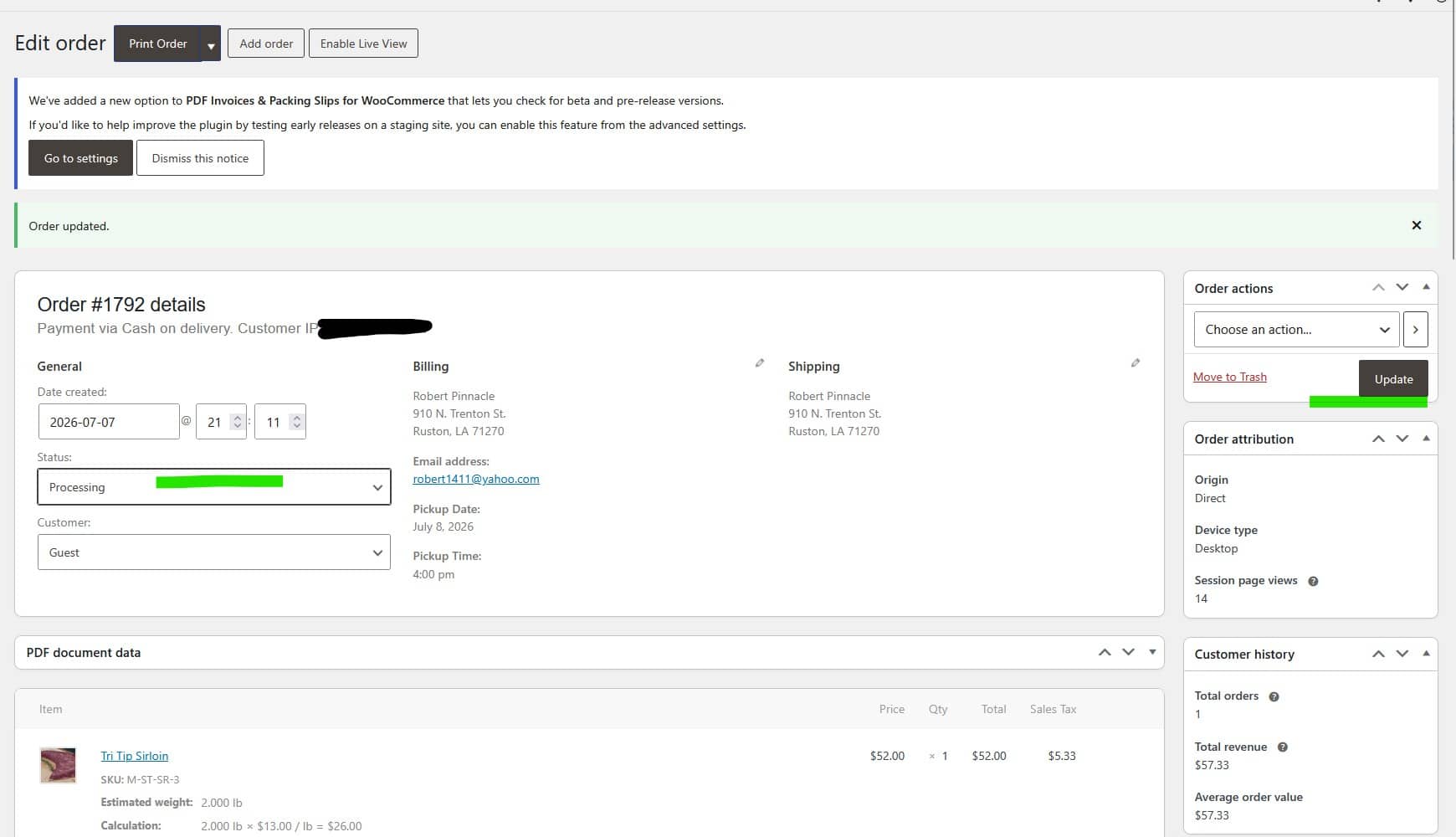Open the order Status dropdown
This screenshot has height=837, width=1456.
click(x=214, y=487)
